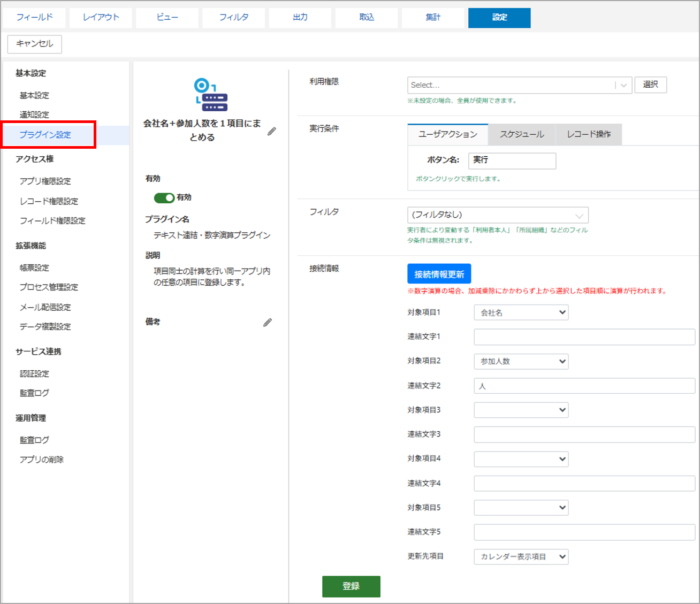The width and height of the screenshot is (700, 604).
Task: Click the 選択 button next to 利用権限
Action: click(650, 85)
